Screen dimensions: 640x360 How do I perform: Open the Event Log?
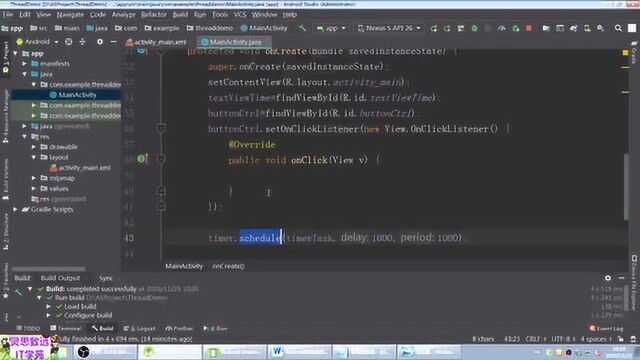(606, 328)
